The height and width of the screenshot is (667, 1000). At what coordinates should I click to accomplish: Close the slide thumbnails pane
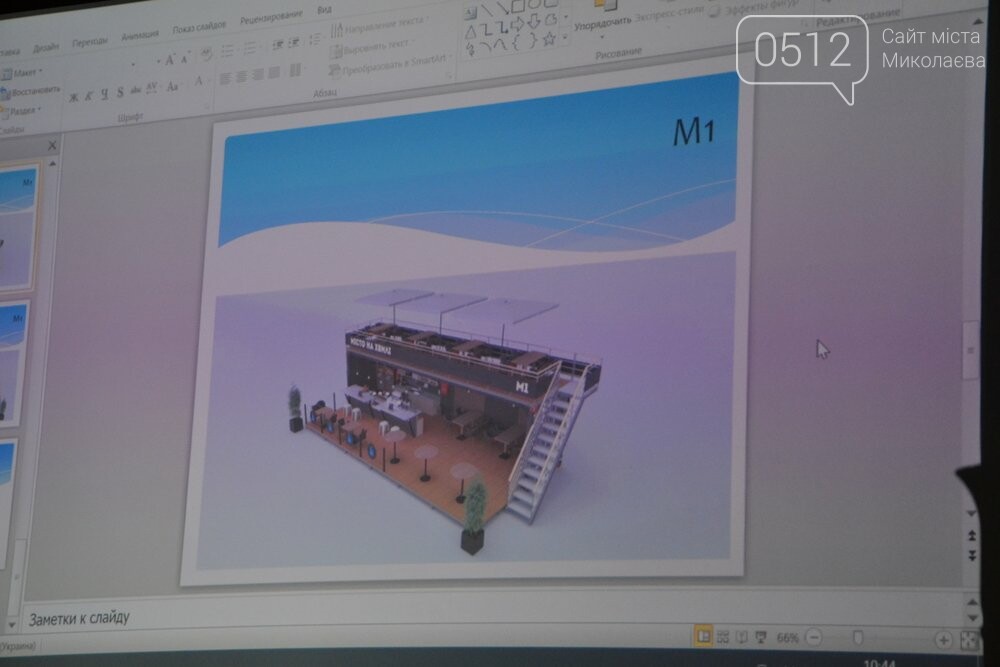52,145
